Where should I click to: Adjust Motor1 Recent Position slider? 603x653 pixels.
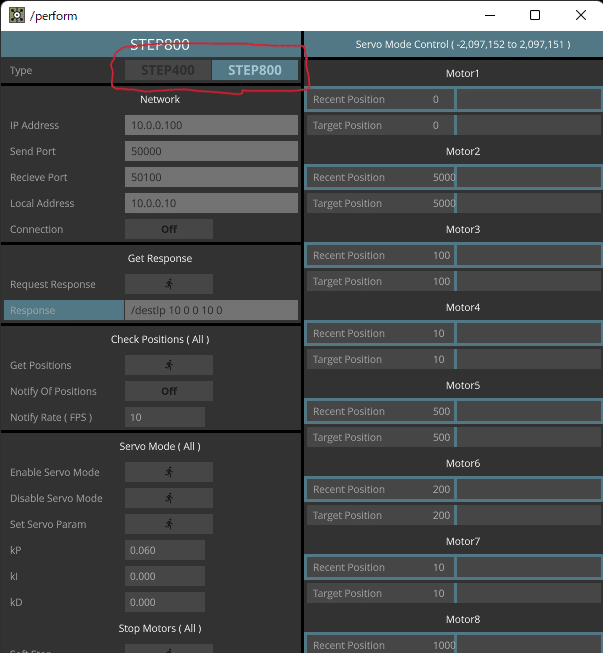point(453,99)
